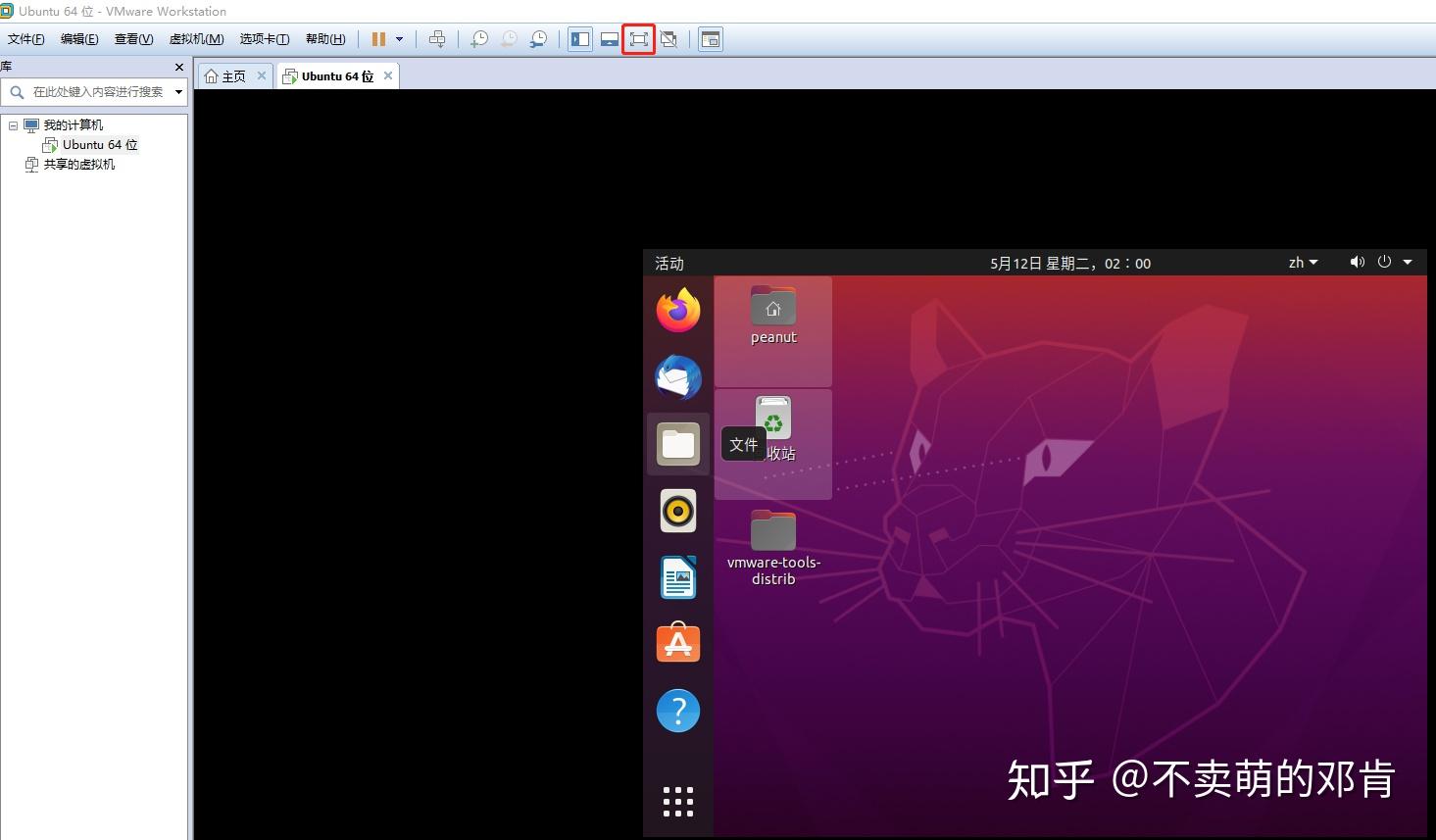Viewport: 1436px width, 840px height.
Task: Launch Thunderbird mail from the dock
Action: (678, 377)
